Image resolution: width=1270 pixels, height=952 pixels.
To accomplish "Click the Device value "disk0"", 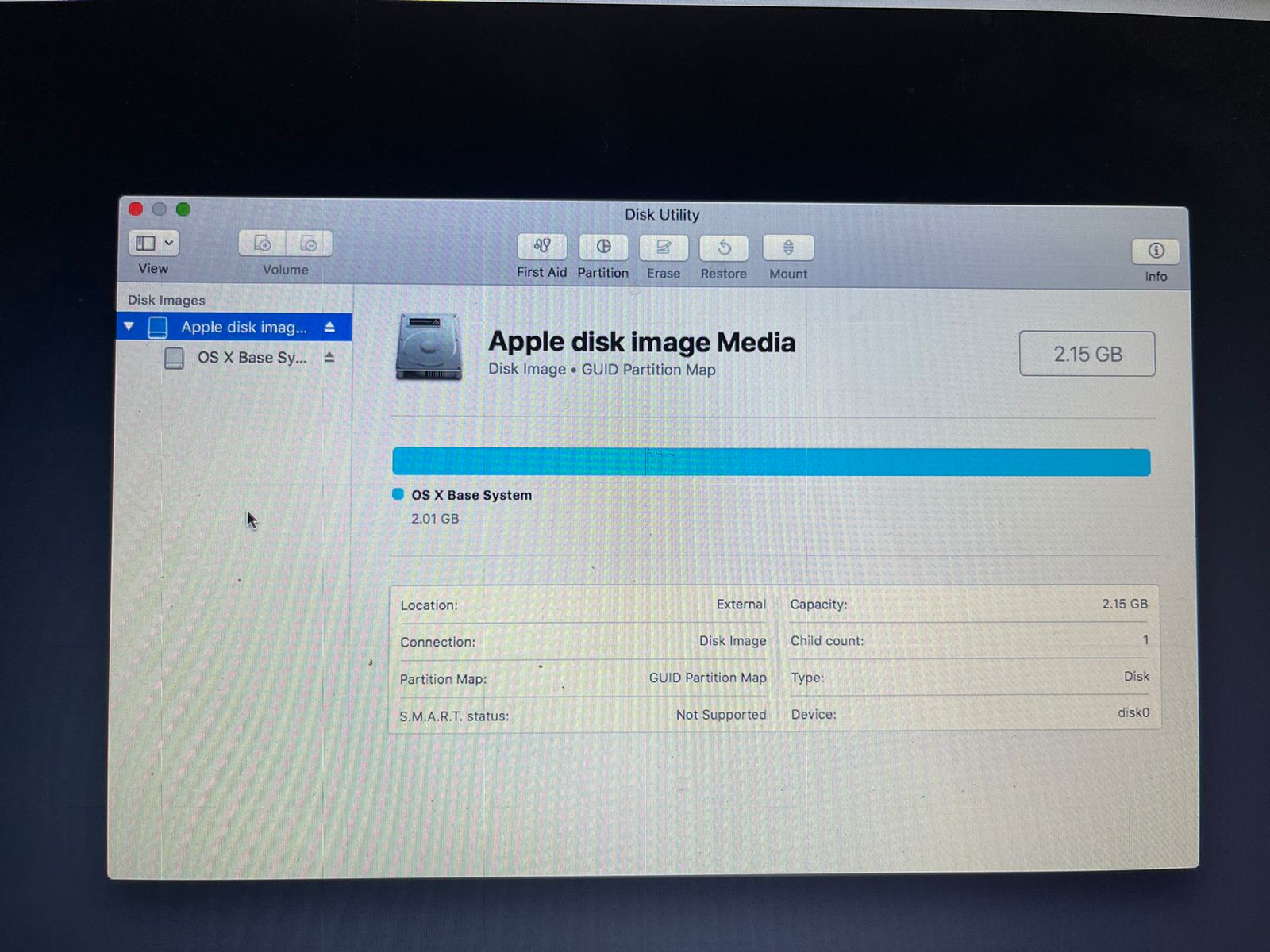I will tap(1133, 712).
